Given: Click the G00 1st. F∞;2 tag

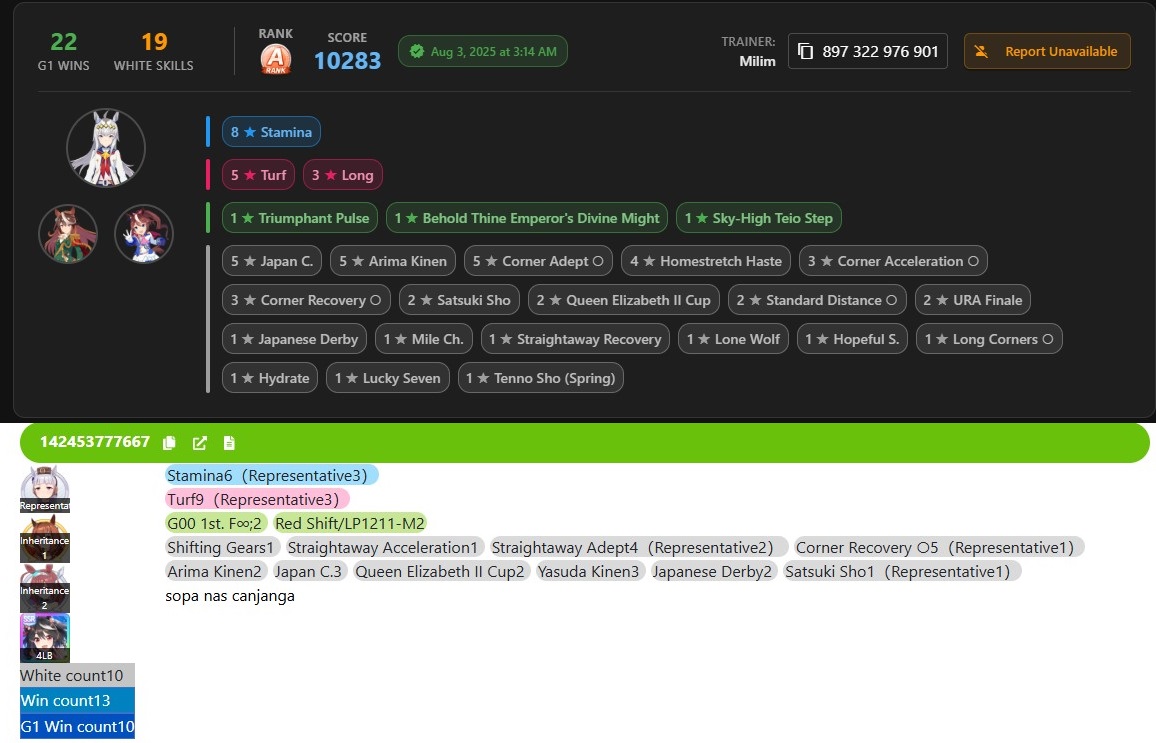Looking at the screenshot, I should (216, 523).
